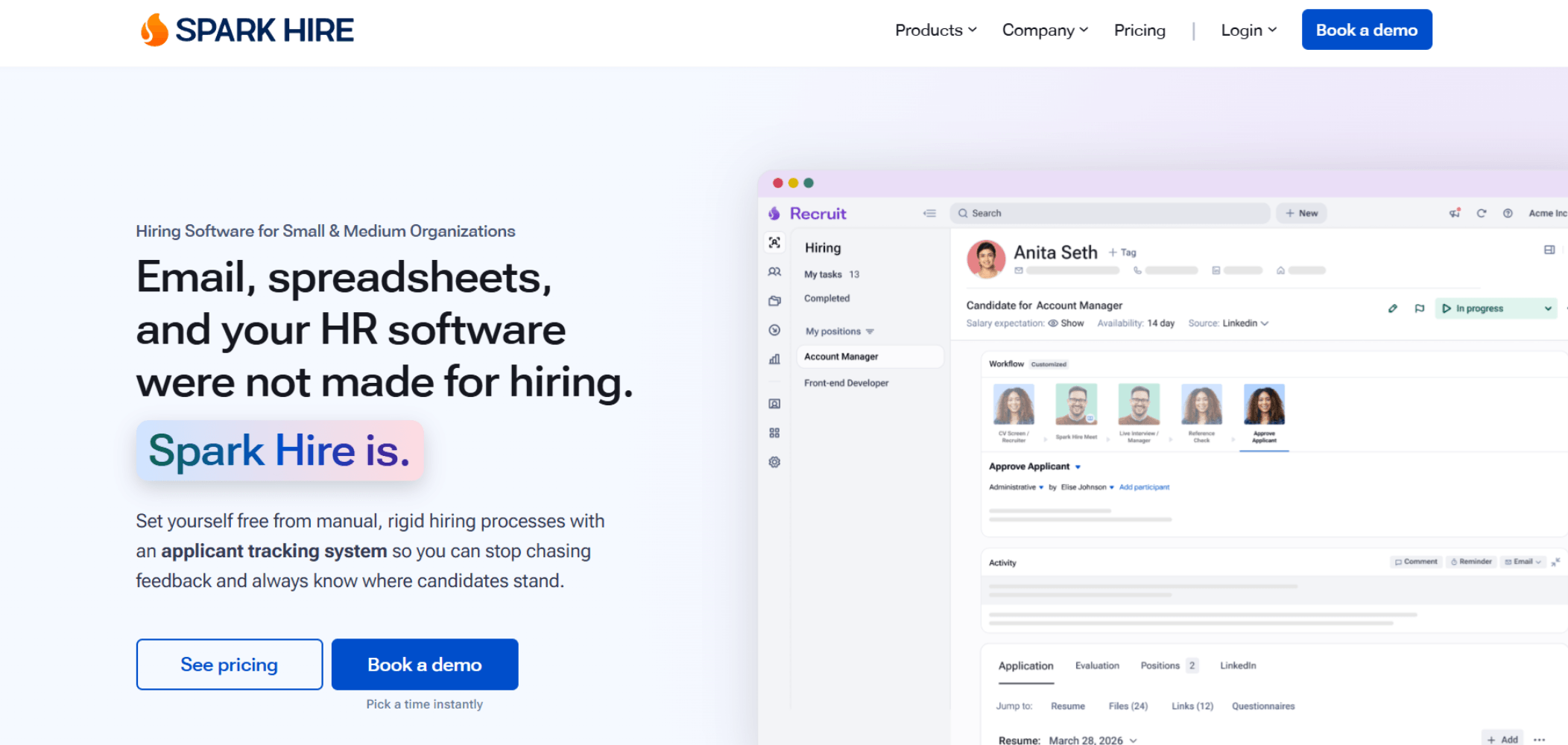Switch to the Positions tab

pos(1169,666)
